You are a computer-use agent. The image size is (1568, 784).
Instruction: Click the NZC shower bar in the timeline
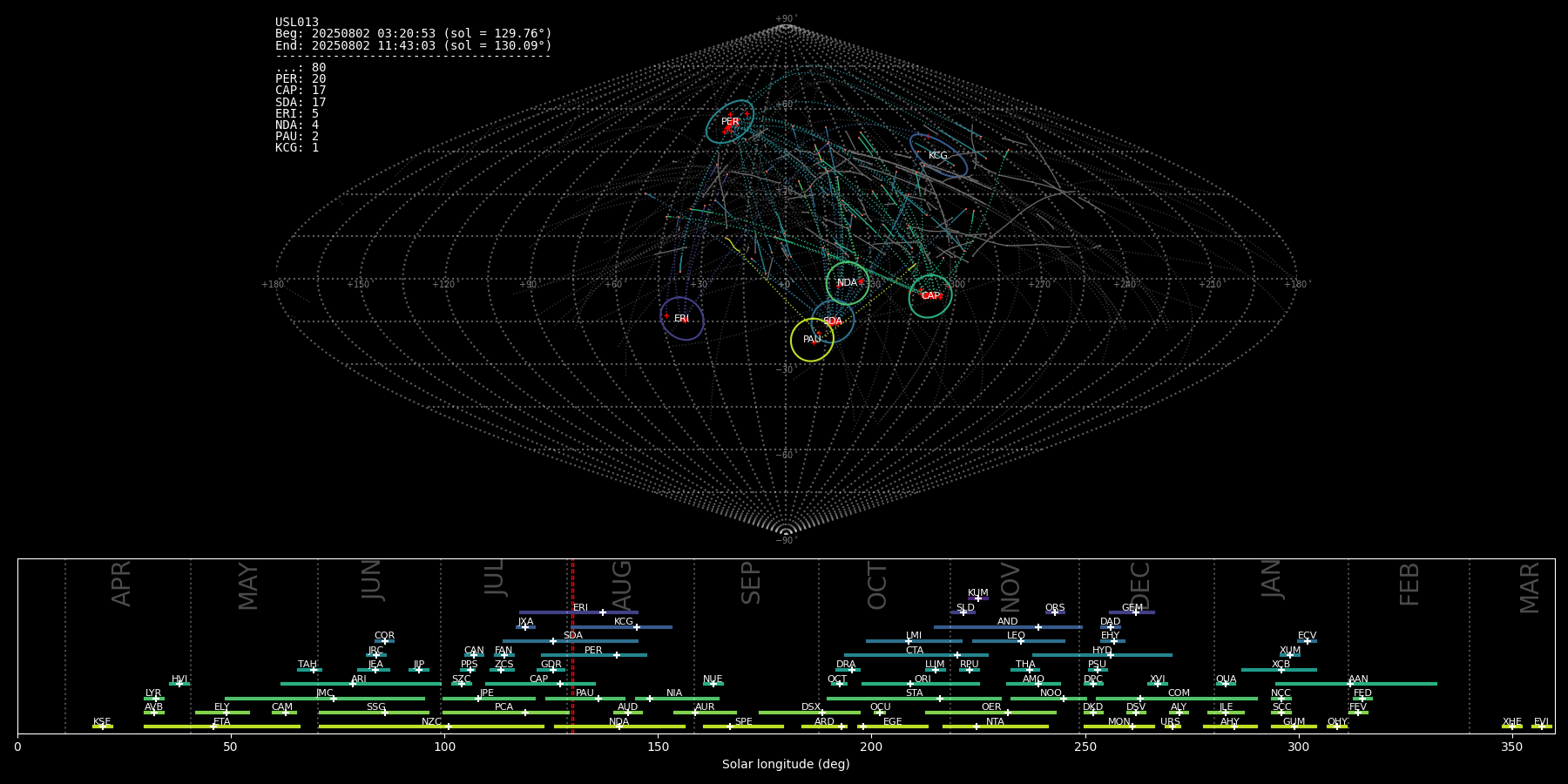[431, 727]
